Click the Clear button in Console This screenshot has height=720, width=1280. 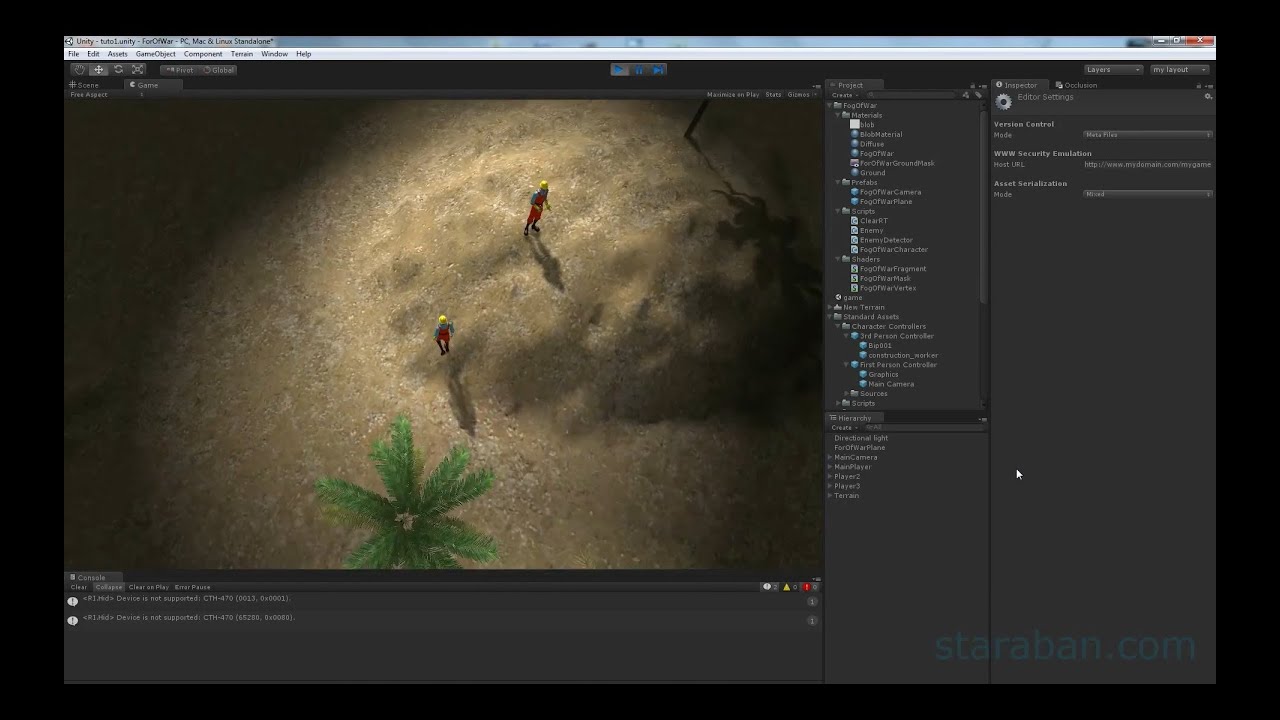coord(78,587)
